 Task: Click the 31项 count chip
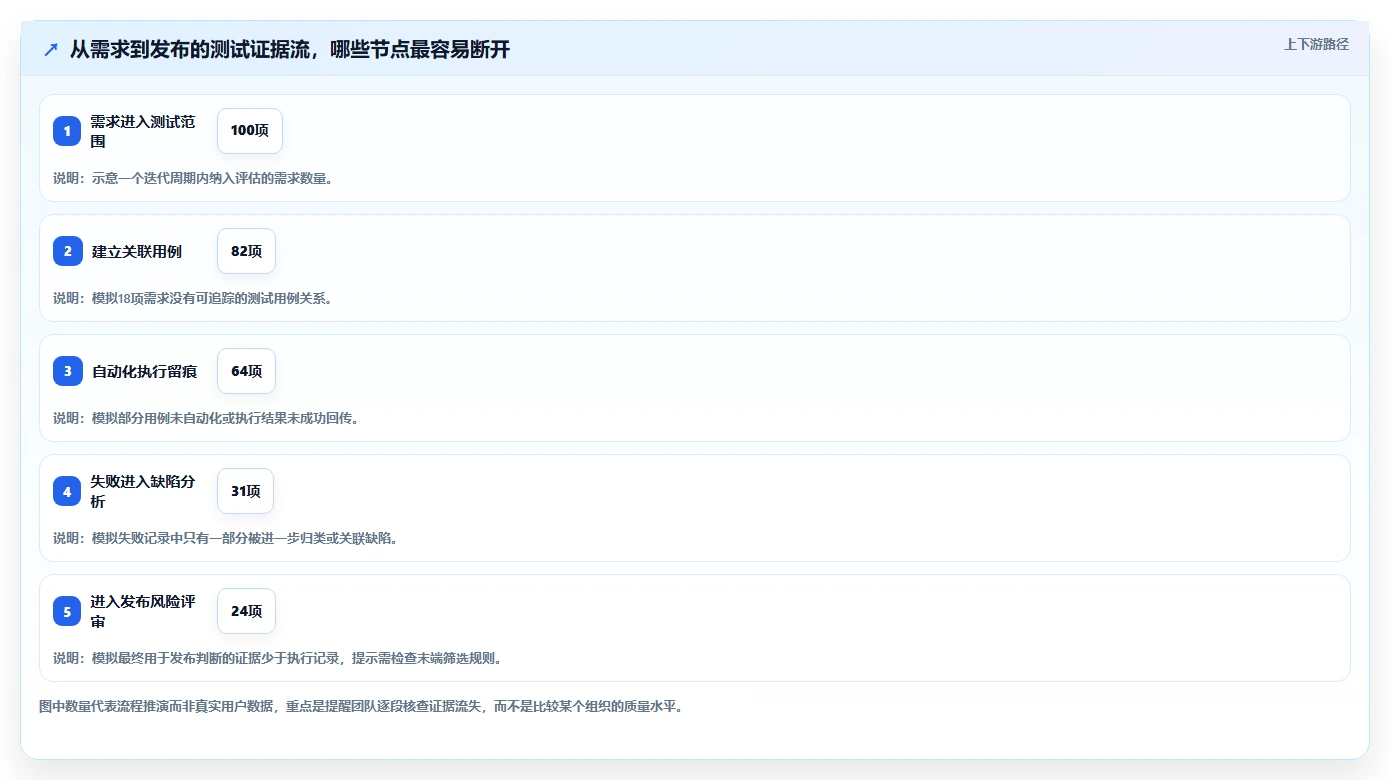[x=245, y=491]
